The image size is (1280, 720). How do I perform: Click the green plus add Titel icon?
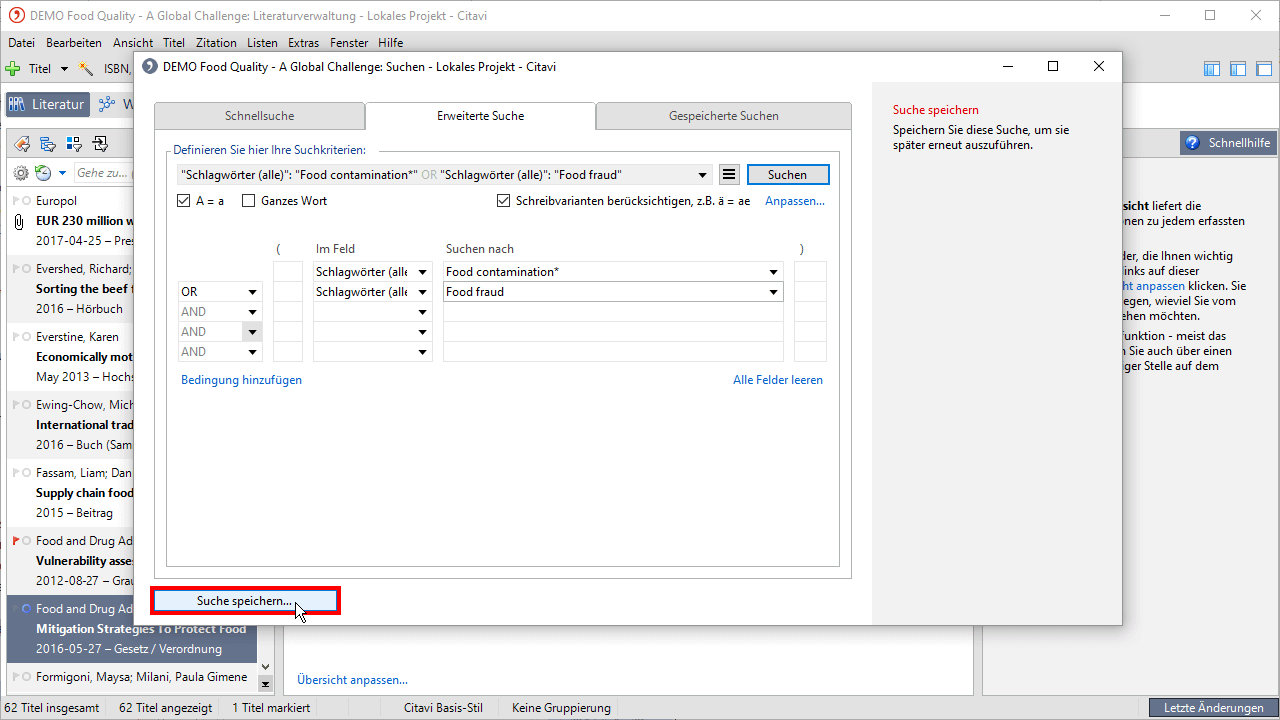13,69
